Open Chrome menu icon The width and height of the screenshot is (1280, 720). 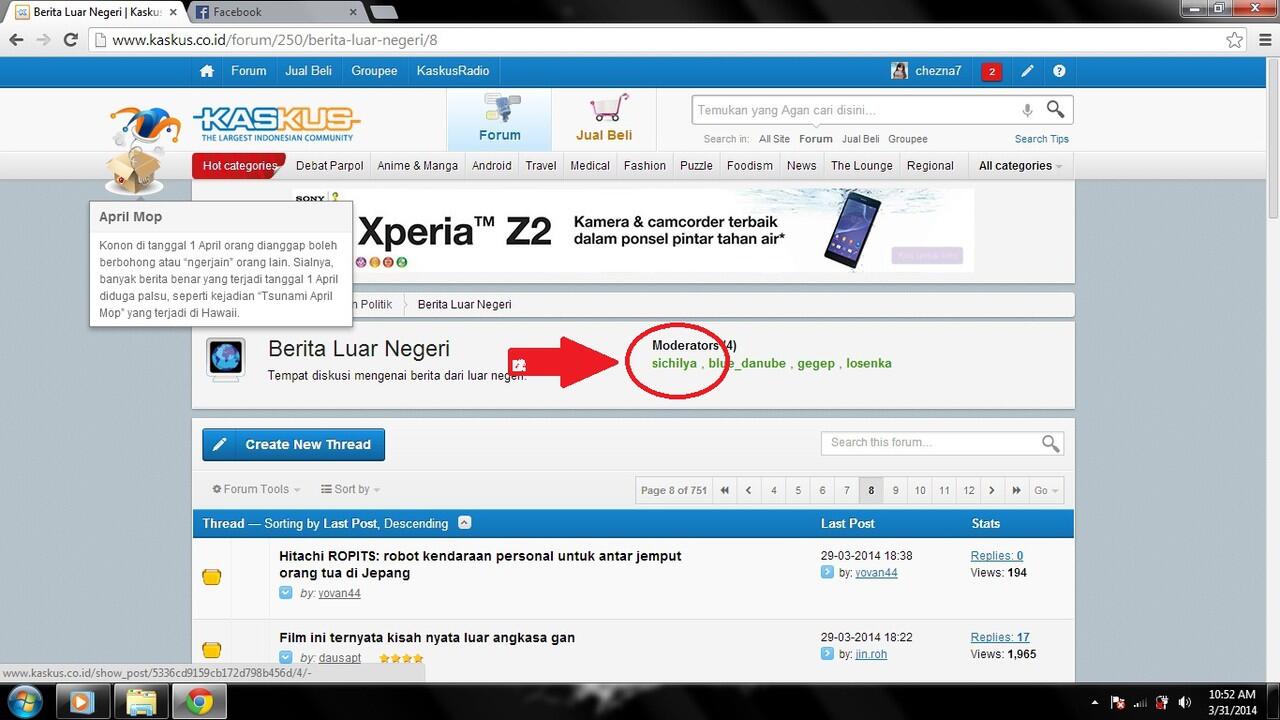pyautogui.click(x=1263, y=41)
